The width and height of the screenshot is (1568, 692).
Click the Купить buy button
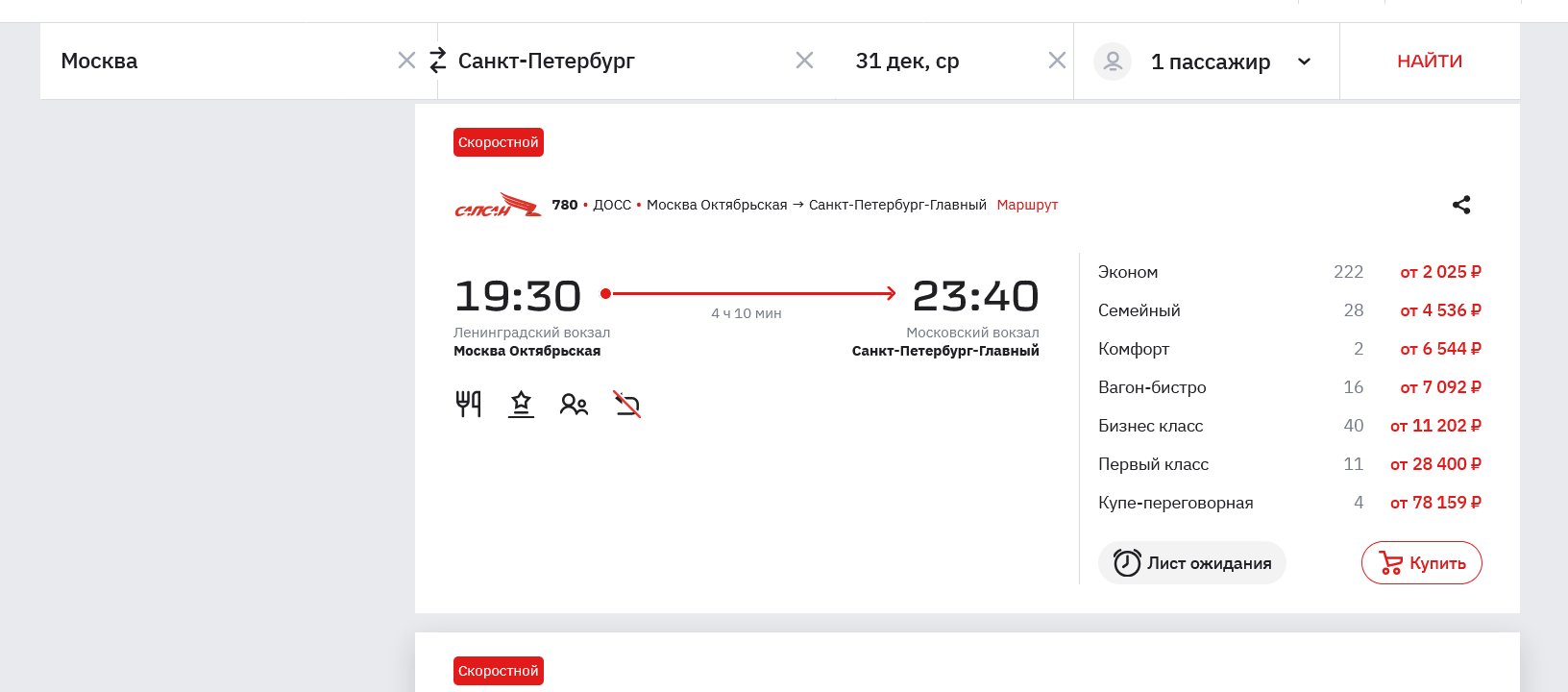coord(1421,563)
